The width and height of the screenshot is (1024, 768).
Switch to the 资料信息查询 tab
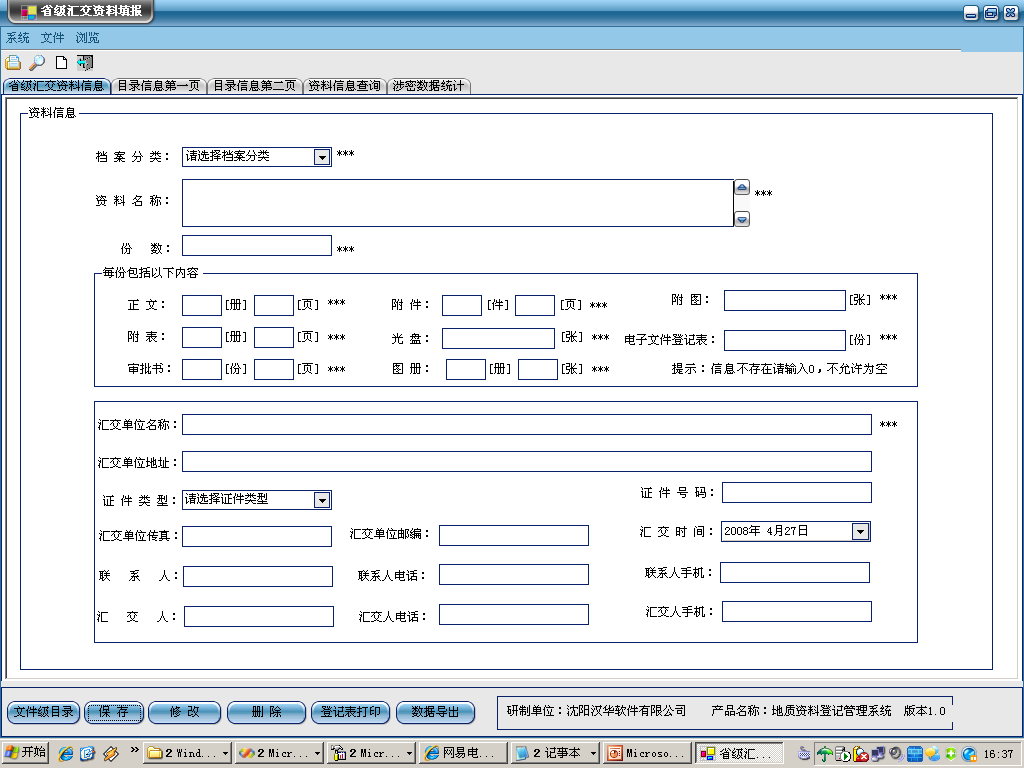tap(344, 86)
